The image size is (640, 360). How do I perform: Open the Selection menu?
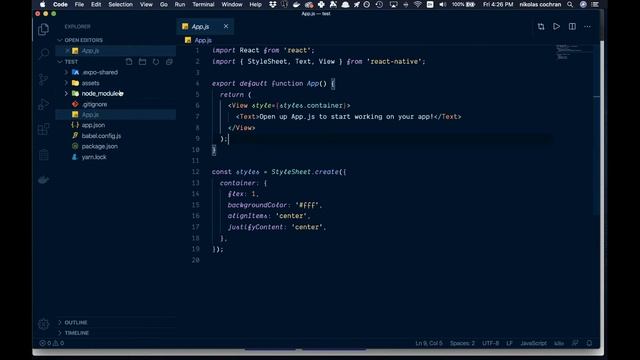click(x=120, y=4)
